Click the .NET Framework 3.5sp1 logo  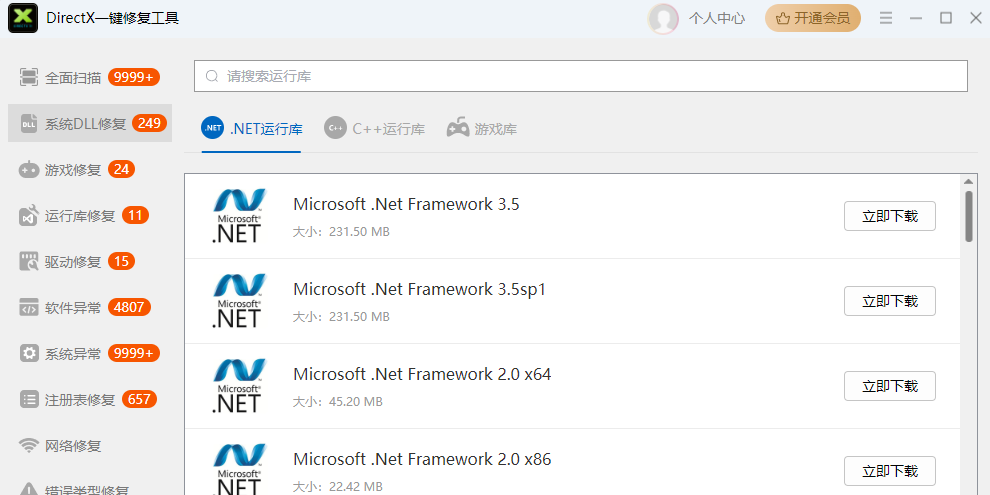point(238,301)
